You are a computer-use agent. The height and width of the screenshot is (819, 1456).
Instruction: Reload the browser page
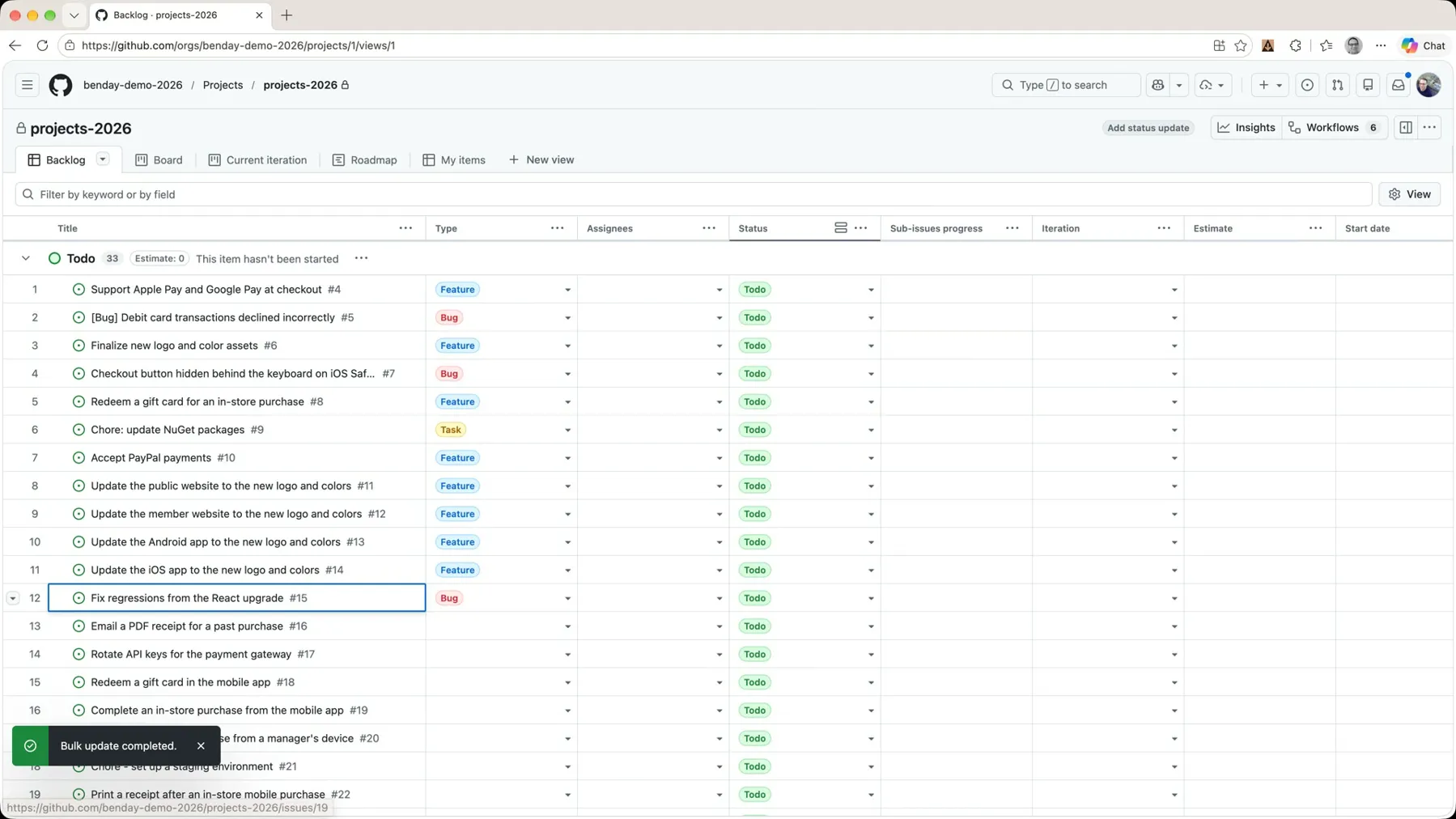click(x=42, y=45)
